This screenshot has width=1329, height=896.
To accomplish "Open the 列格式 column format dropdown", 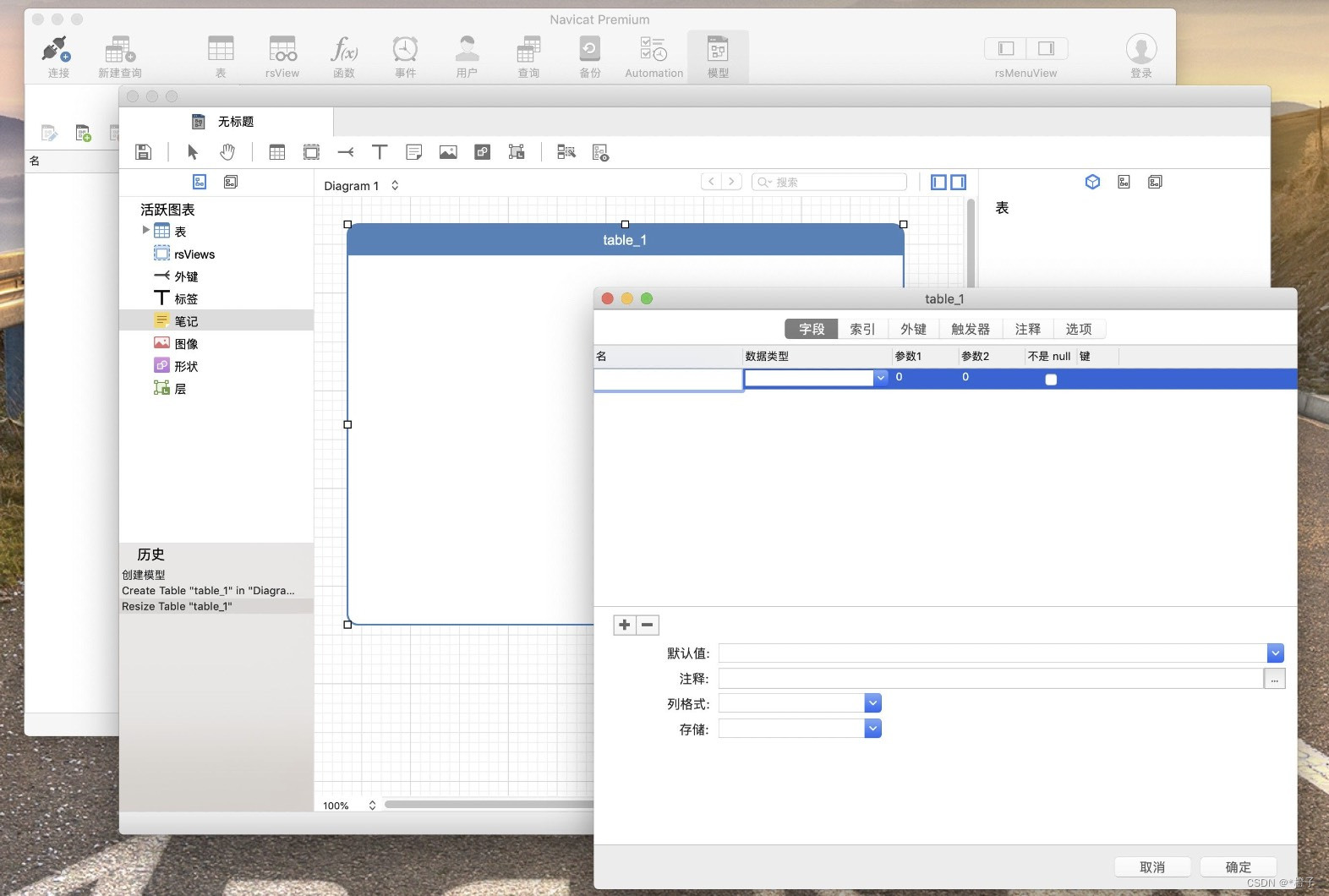I will 873,703.
